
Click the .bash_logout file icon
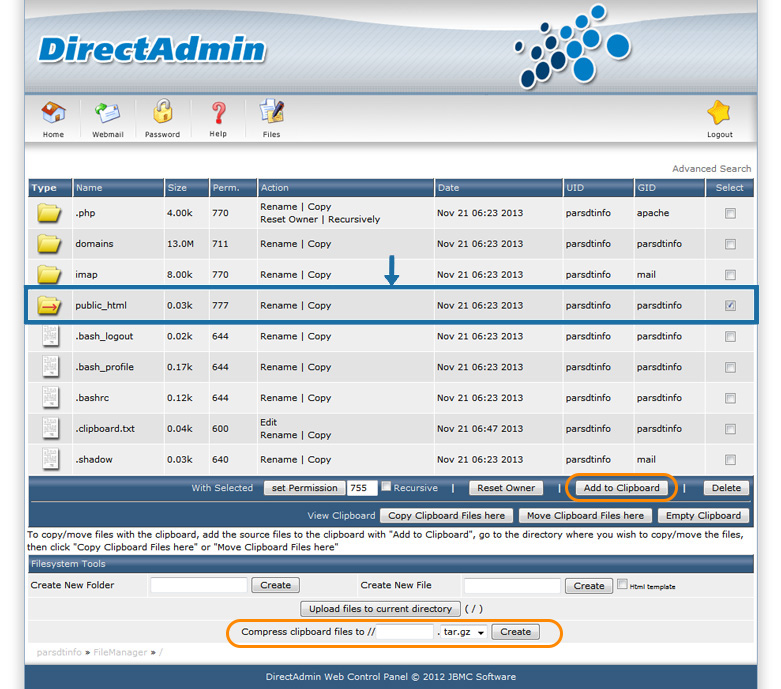coord(50,336)
